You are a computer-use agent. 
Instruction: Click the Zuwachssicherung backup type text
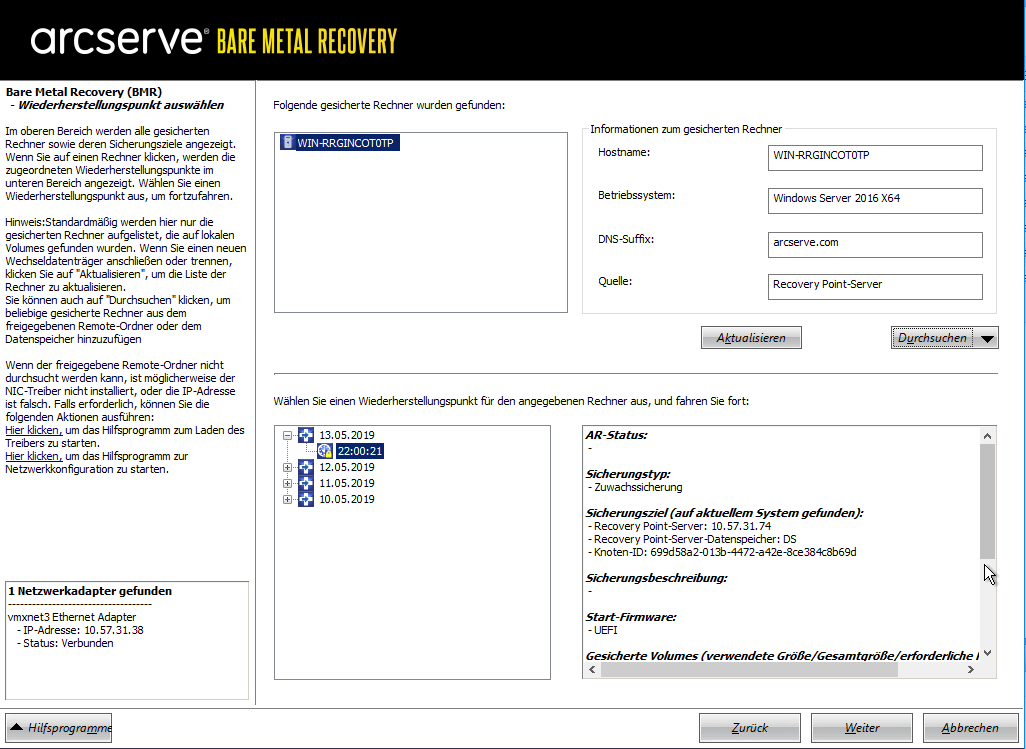638,487
